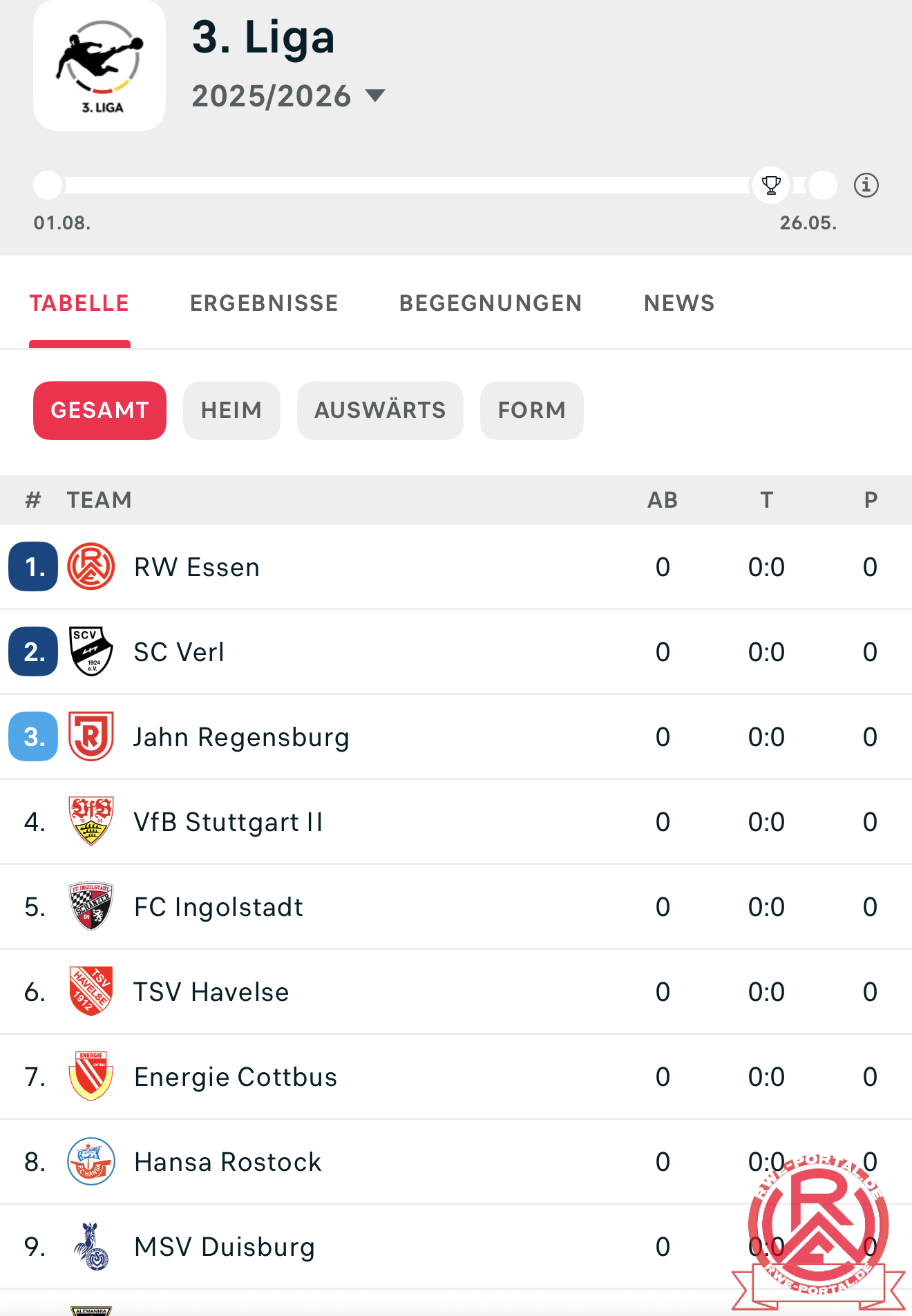Open the Energie Cottbus team row
Image resolution: width=912 pixels, height=1316 pixels.
[456, 1076]
